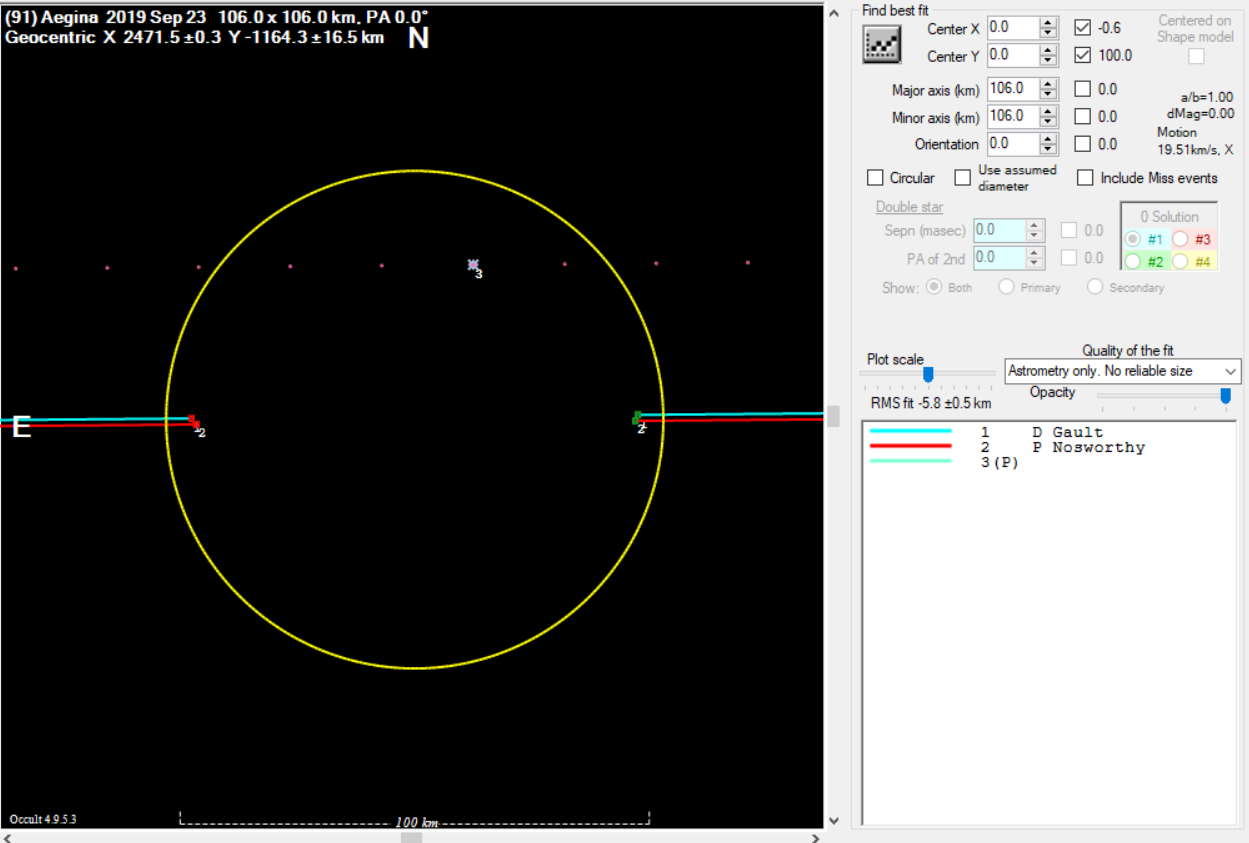1249x843 pixels.
Task: Uncheck the -0.6 checkbox beside Center X
Action: (x=1082, y=28)
